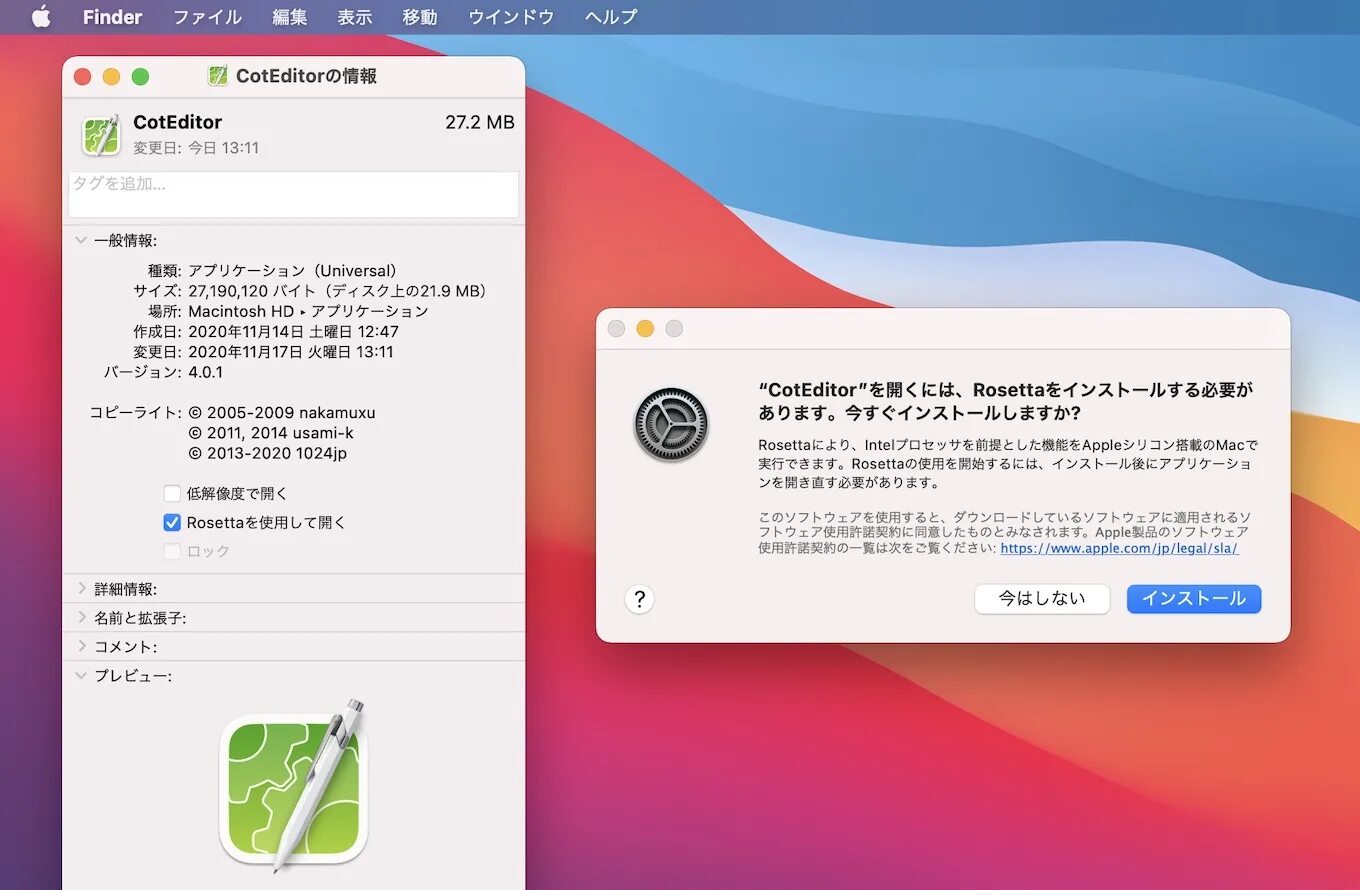Click the CotEditor name text
This screenshot has width=1360, height=890.
pos(177,122)
